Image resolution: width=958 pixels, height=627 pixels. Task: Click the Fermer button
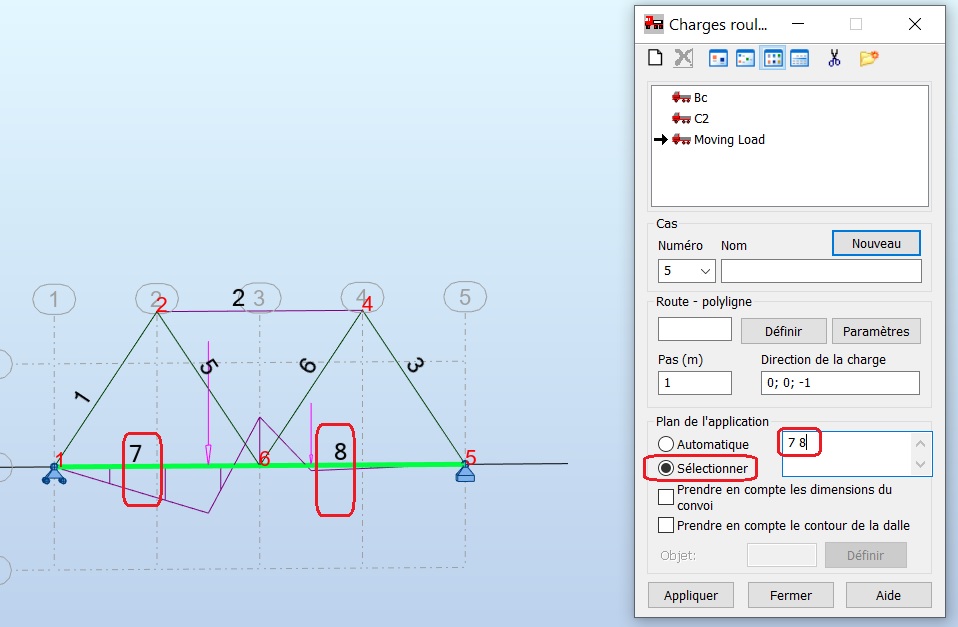click(x=791, y=595)
